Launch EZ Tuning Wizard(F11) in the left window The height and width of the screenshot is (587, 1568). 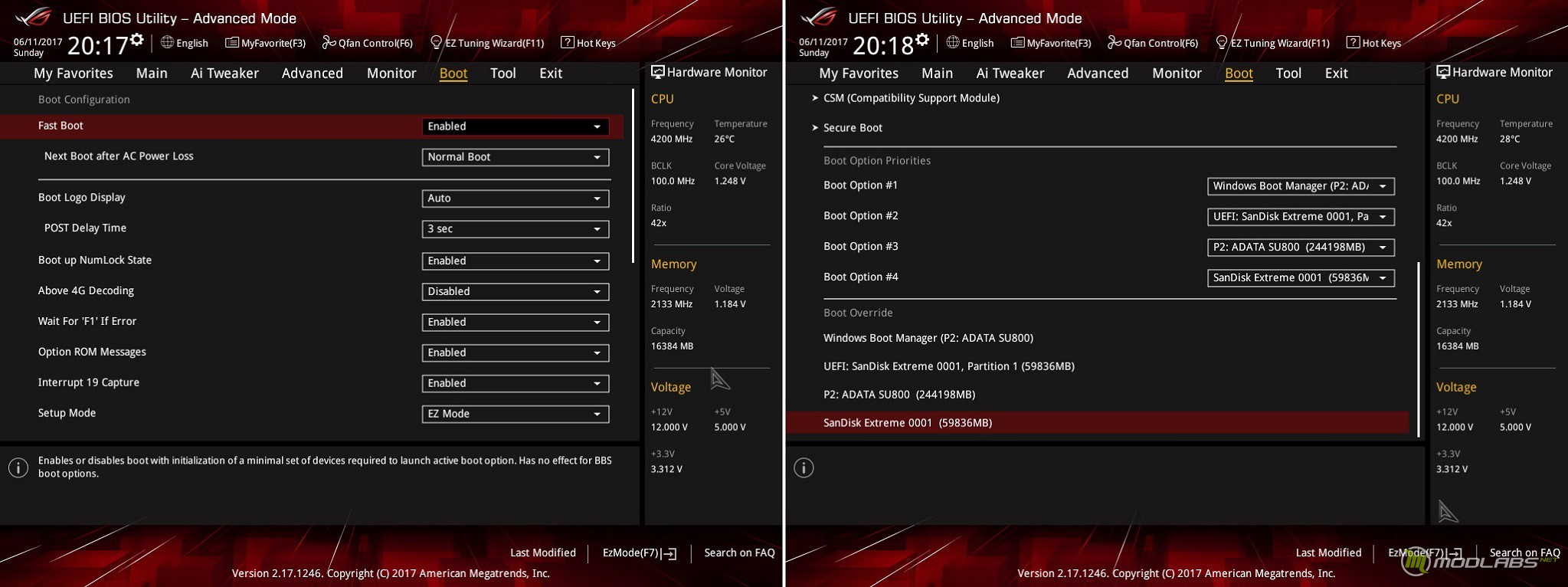(x=487, y=43)
